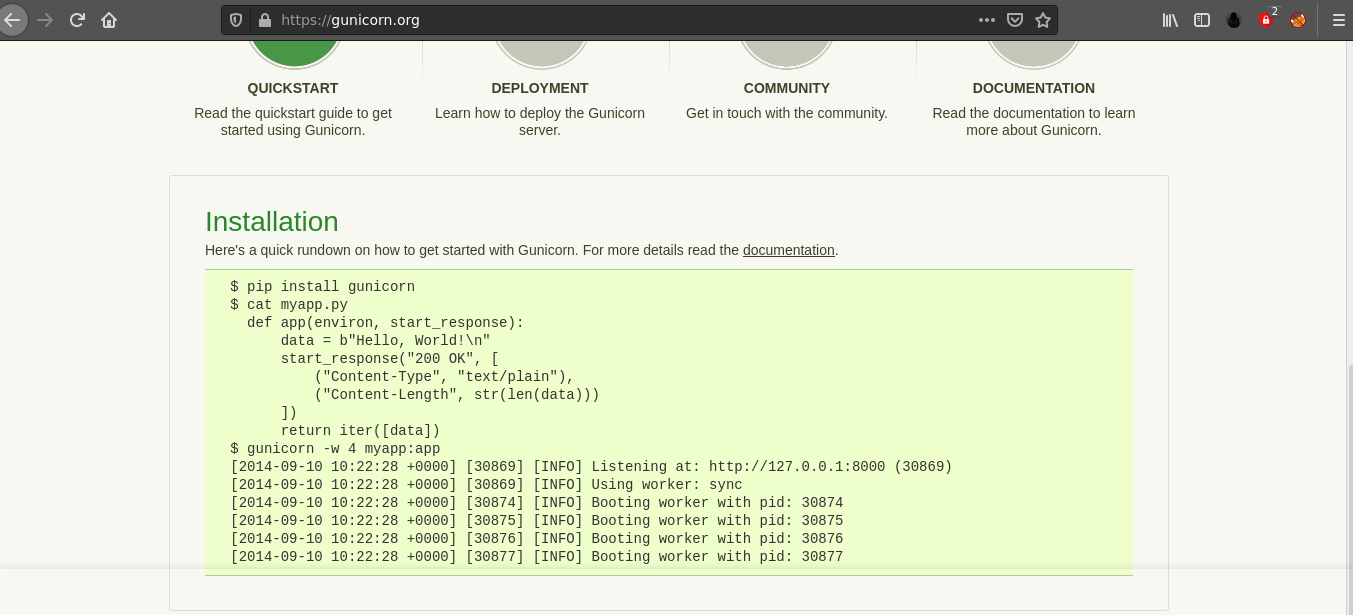
Task: Open the COMMUNITY section
Action: [787, 88]
